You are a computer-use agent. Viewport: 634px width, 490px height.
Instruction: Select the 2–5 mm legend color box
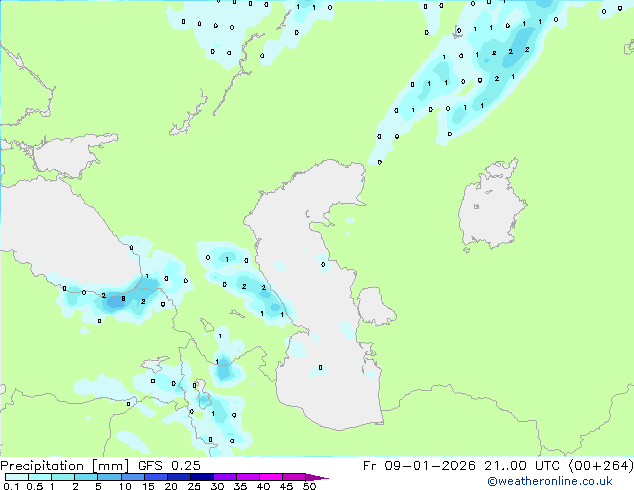[x=86, y=477]
